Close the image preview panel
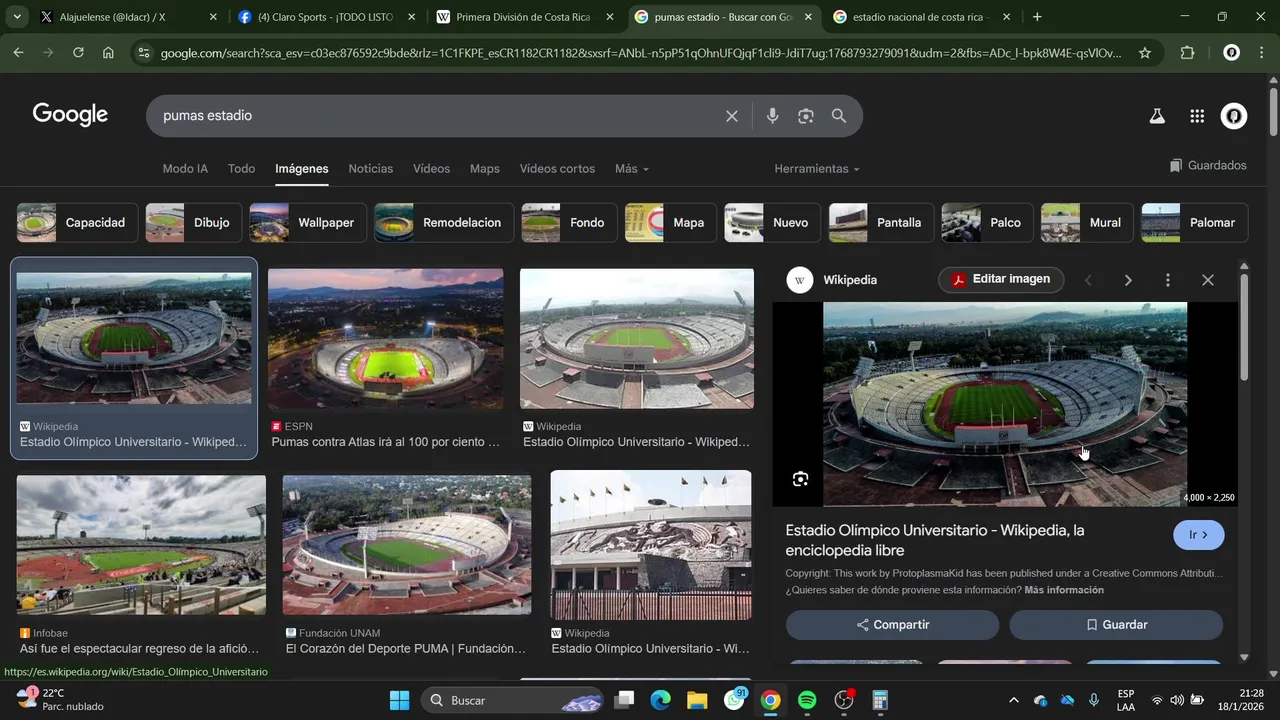 pyautogui.click(x=1207, y=281)
